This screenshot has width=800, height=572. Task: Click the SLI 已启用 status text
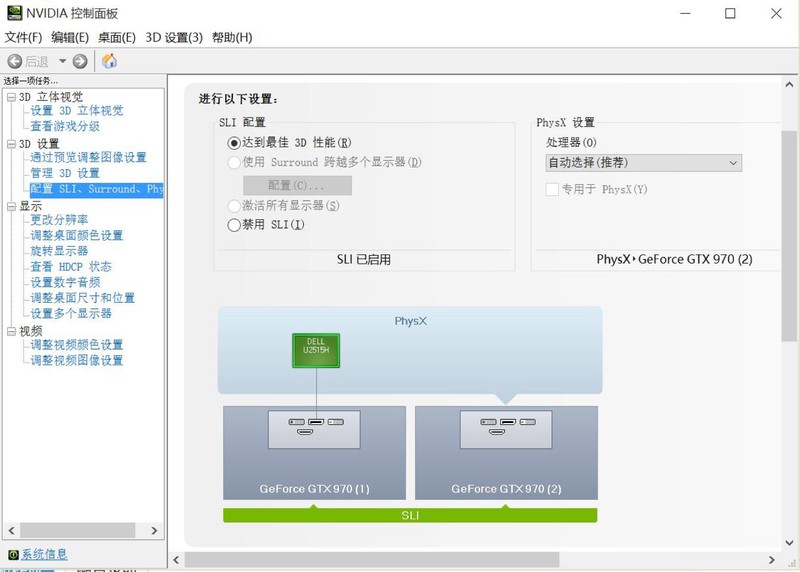[364, 260]
